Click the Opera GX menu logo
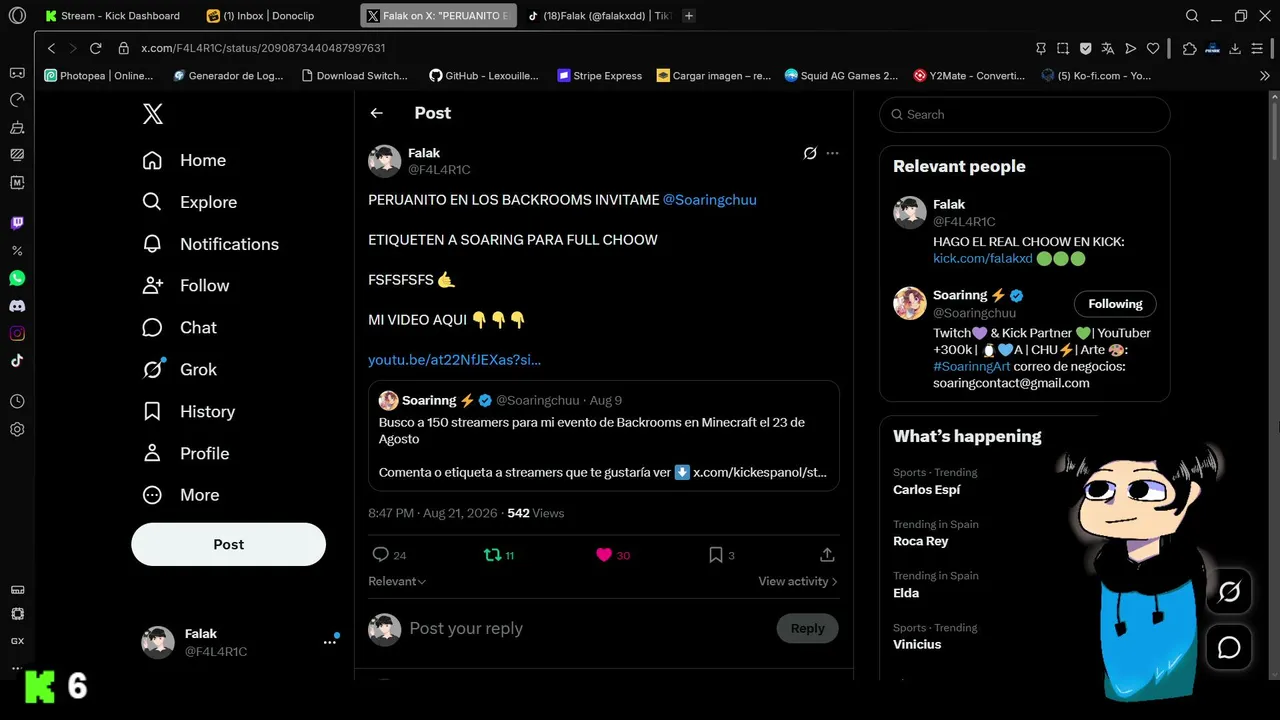Screen dimensions: 1280x720 coord(17,16)
